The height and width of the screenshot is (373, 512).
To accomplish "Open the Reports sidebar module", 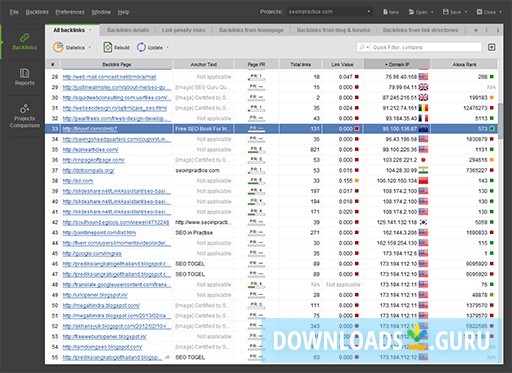I will pyautogui.click(x=24, y=77).
